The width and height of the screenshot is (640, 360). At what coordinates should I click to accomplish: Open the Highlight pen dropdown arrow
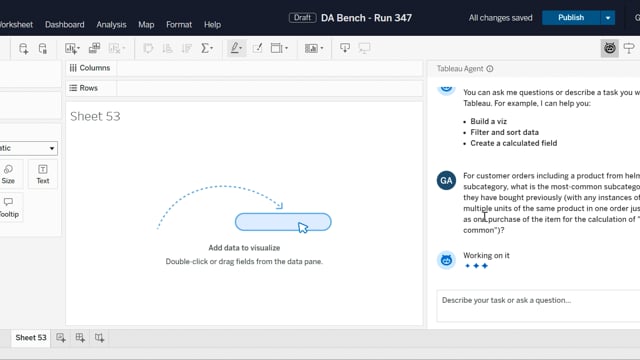[x=241, y=49]
